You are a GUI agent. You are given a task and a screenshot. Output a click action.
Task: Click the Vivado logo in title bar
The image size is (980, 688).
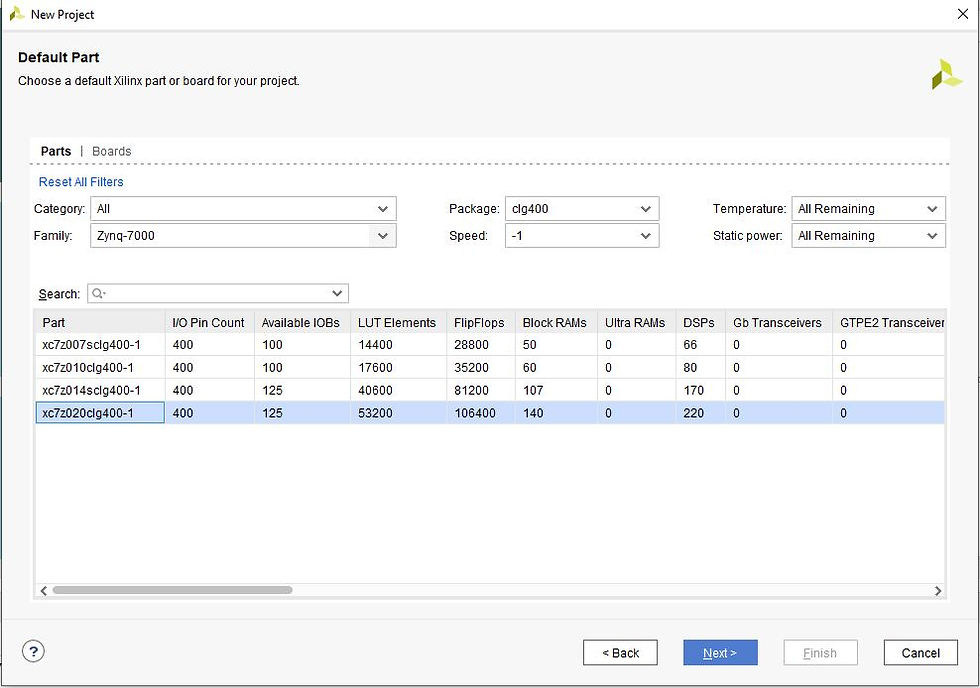coord(16,14)
